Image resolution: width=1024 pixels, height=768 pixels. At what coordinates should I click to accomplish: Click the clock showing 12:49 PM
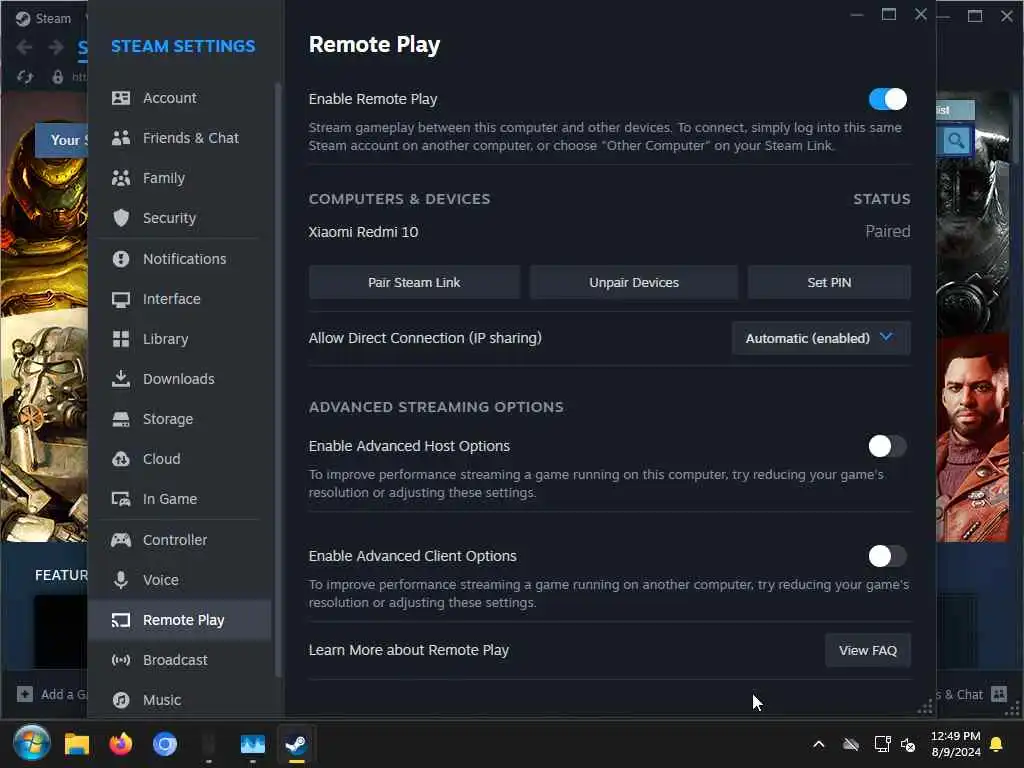(x=955, y=736)
